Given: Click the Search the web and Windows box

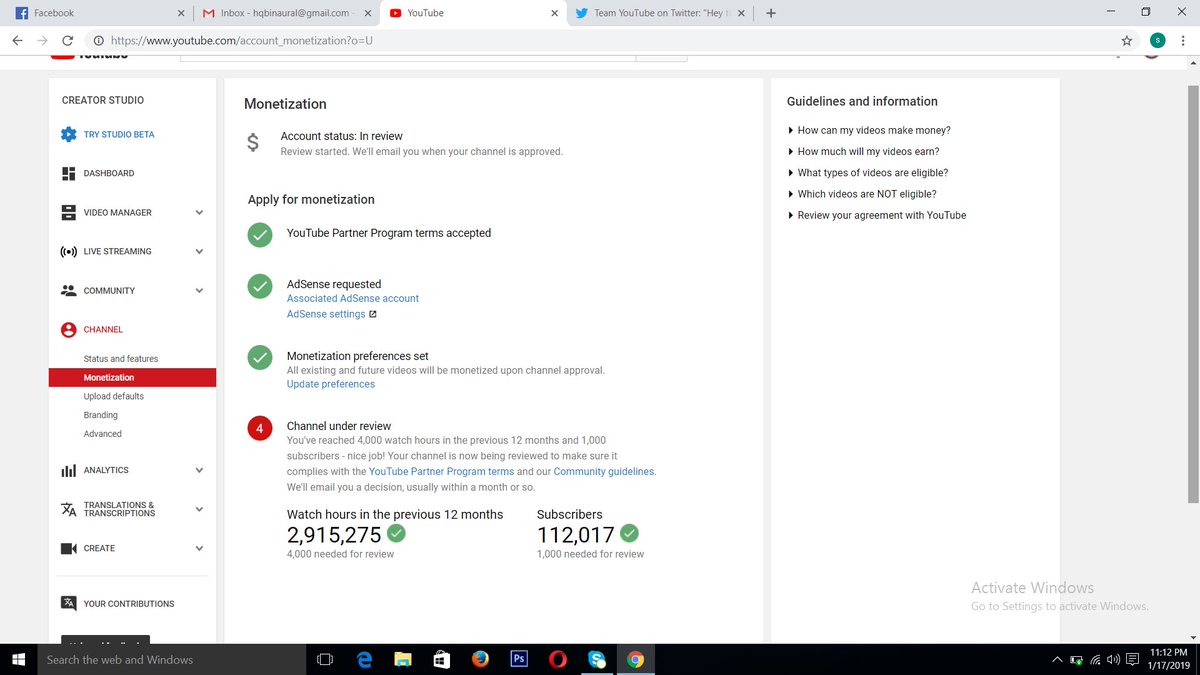Looking at the screenshot, I should point(170,659).
